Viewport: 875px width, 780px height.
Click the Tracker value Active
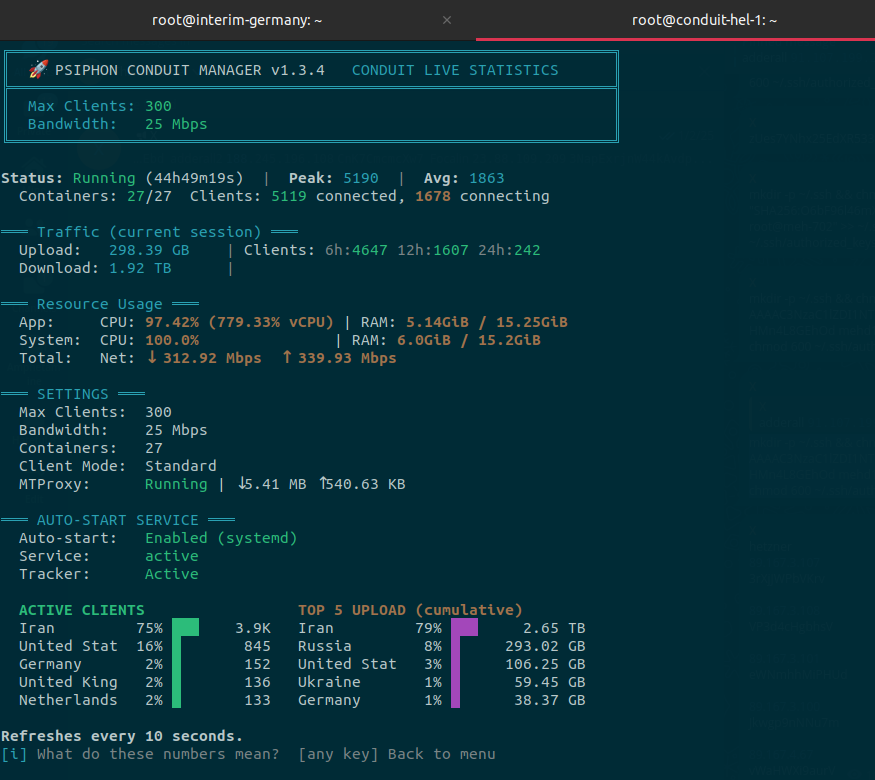[172, 574]
